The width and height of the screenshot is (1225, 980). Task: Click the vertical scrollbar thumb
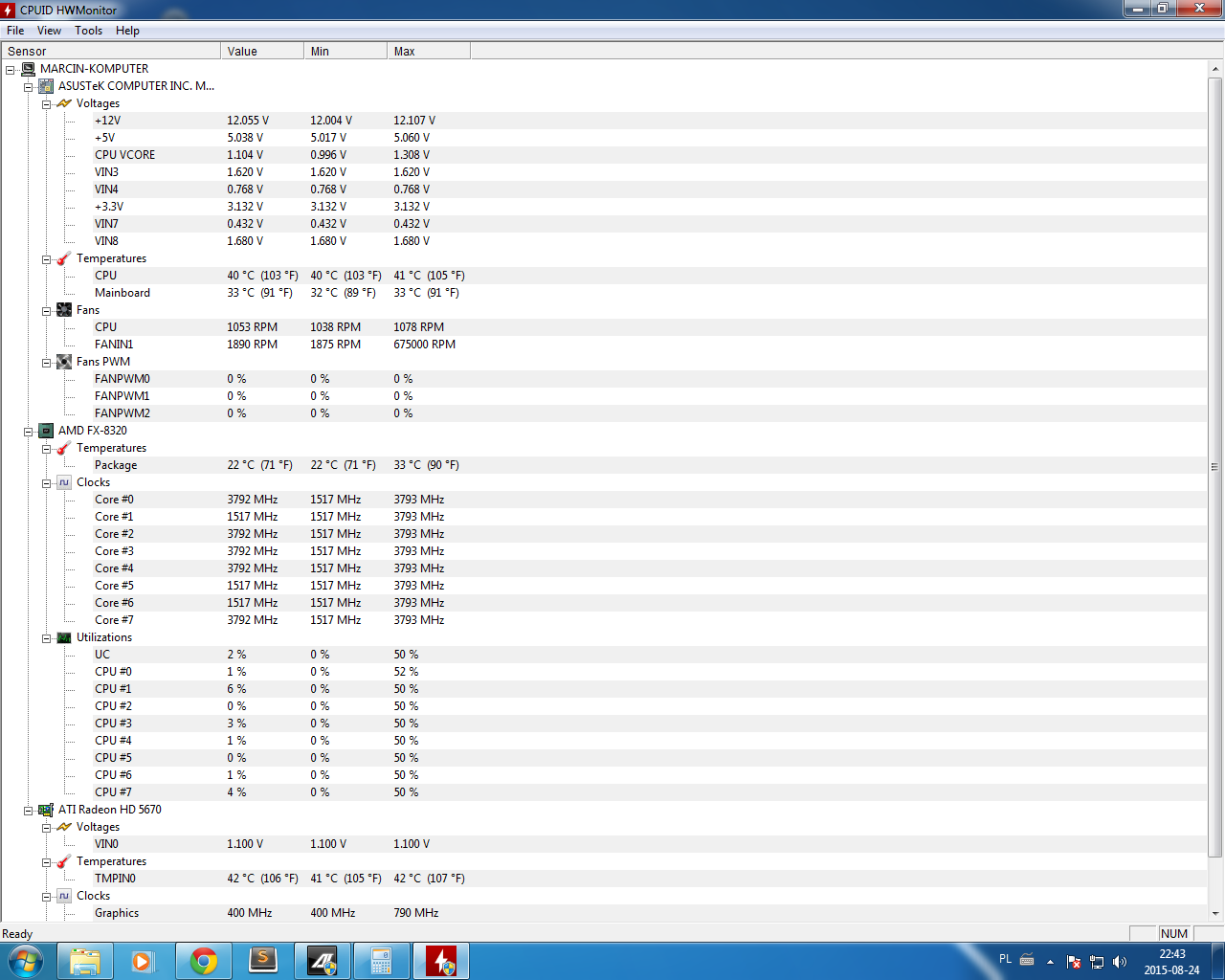[1215, 467]
